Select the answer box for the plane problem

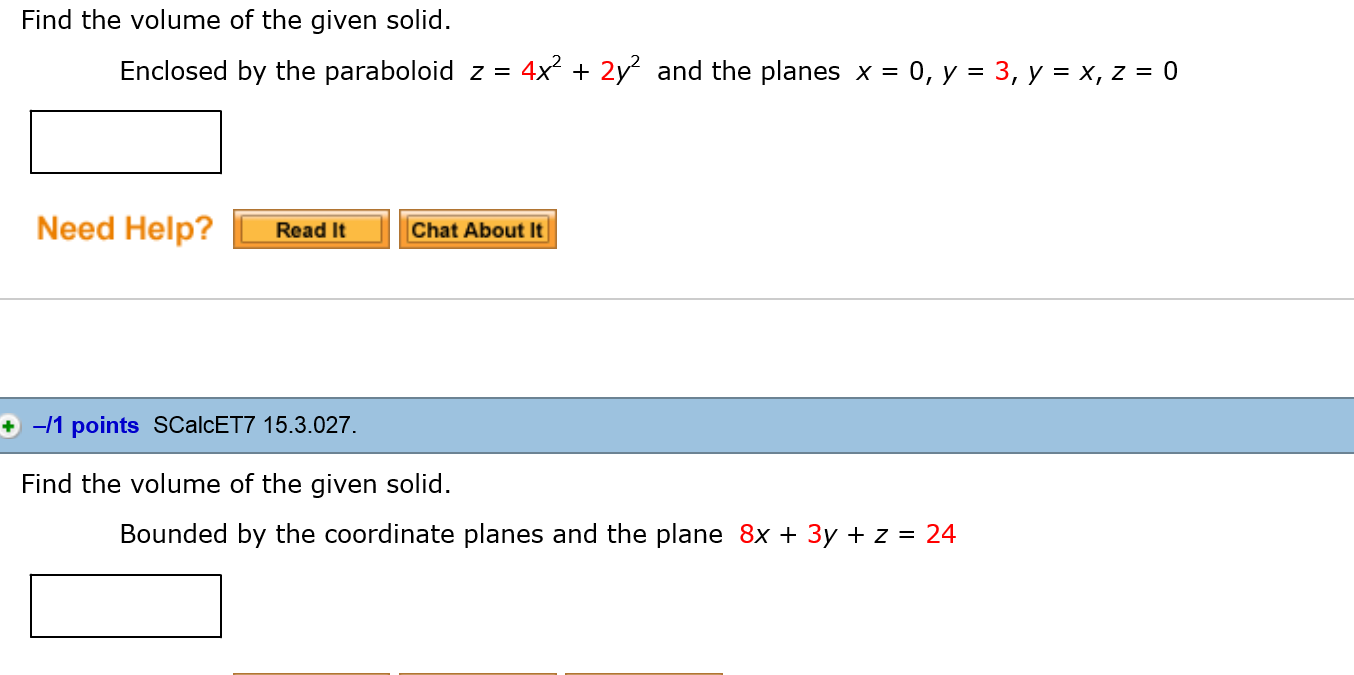[x=125, y=605]
